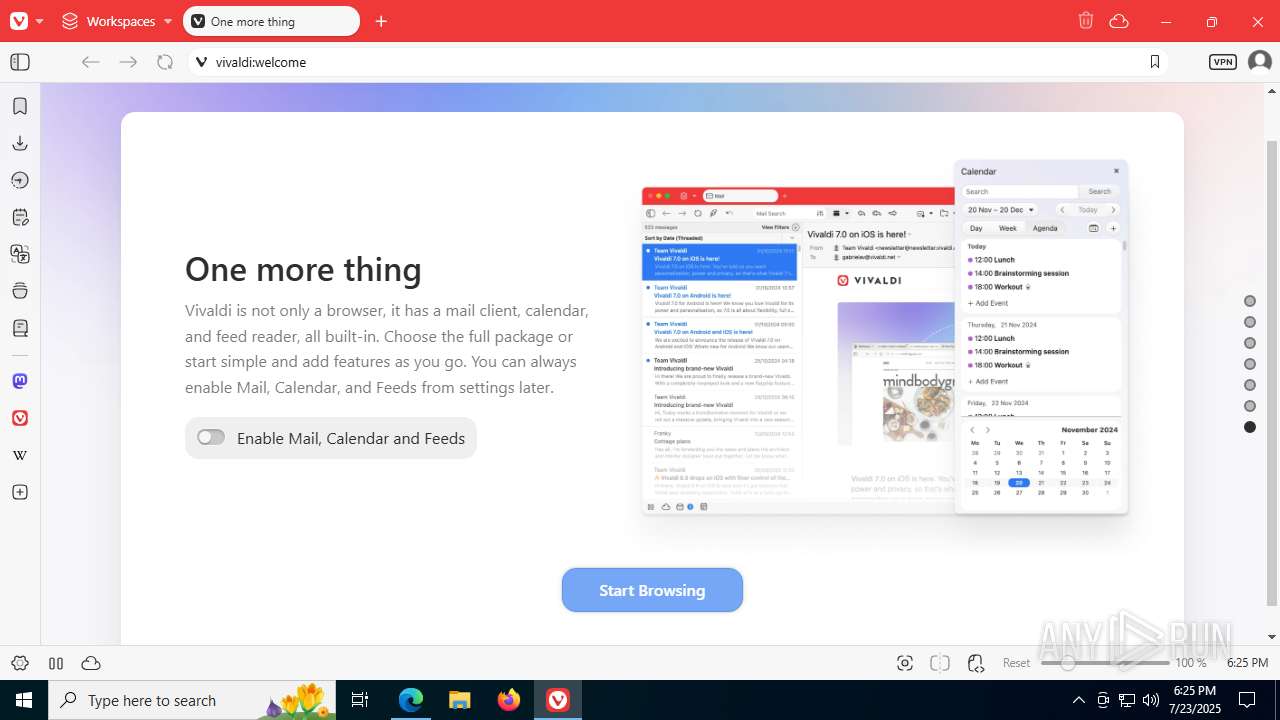Open the Wikipedia web panel

(x=20, y=455)
